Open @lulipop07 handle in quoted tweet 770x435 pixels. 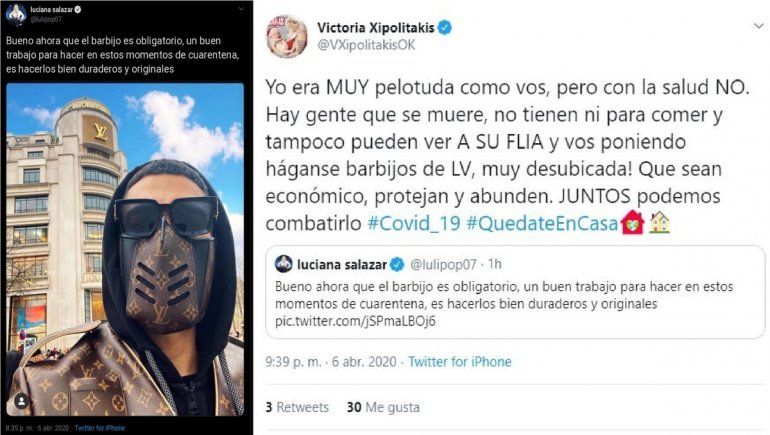[x=443, y=265]
